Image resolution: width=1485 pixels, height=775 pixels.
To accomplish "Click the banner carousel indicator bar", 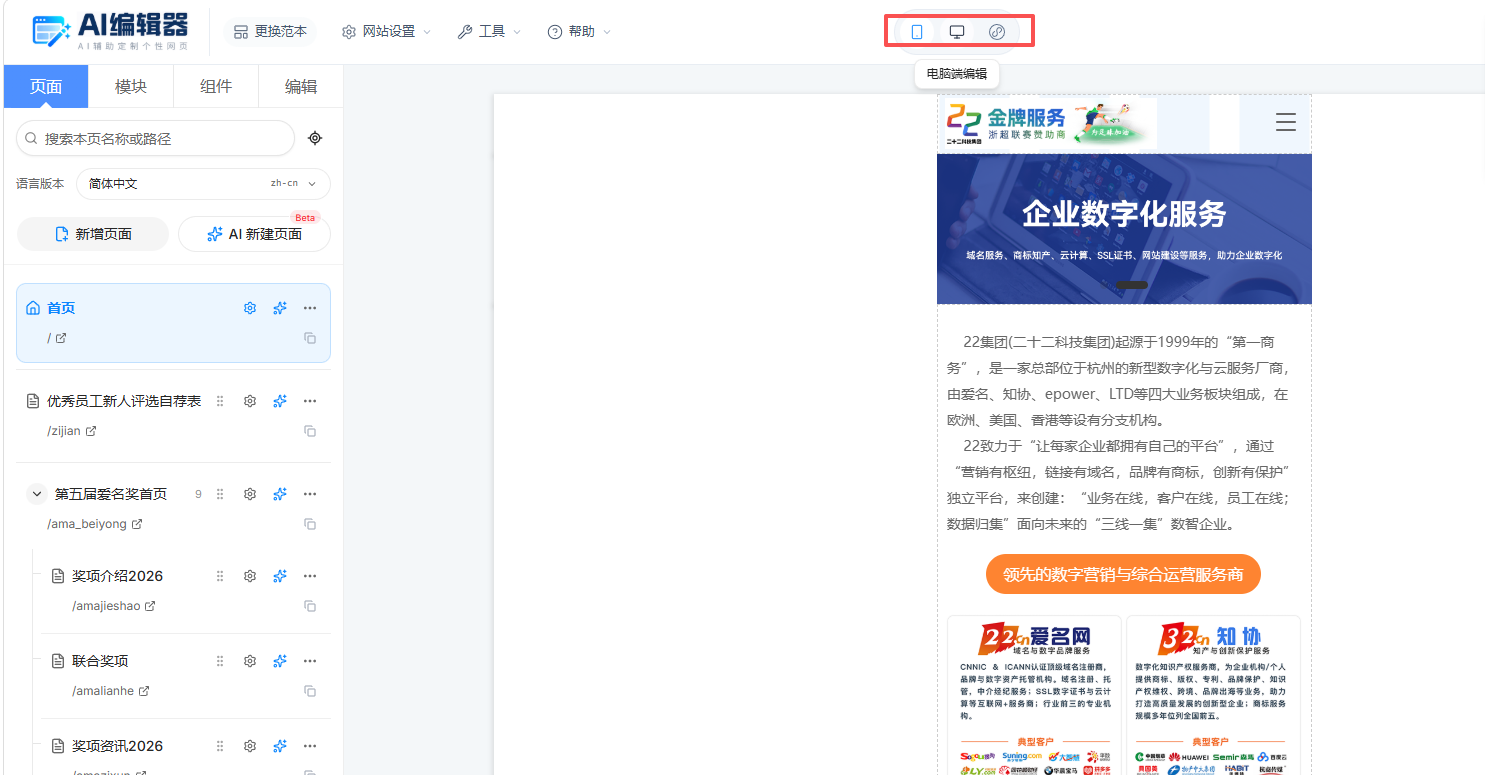I will click(x=1132, y=285).
